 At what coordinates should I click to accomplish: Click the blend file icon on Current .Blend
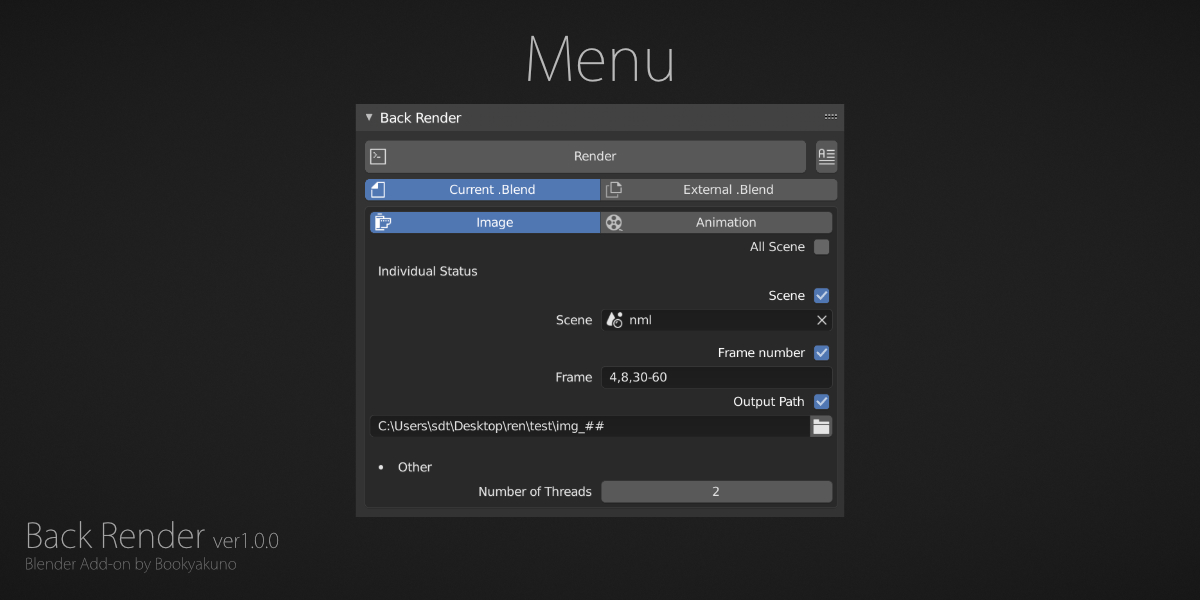tap(377, 189)
